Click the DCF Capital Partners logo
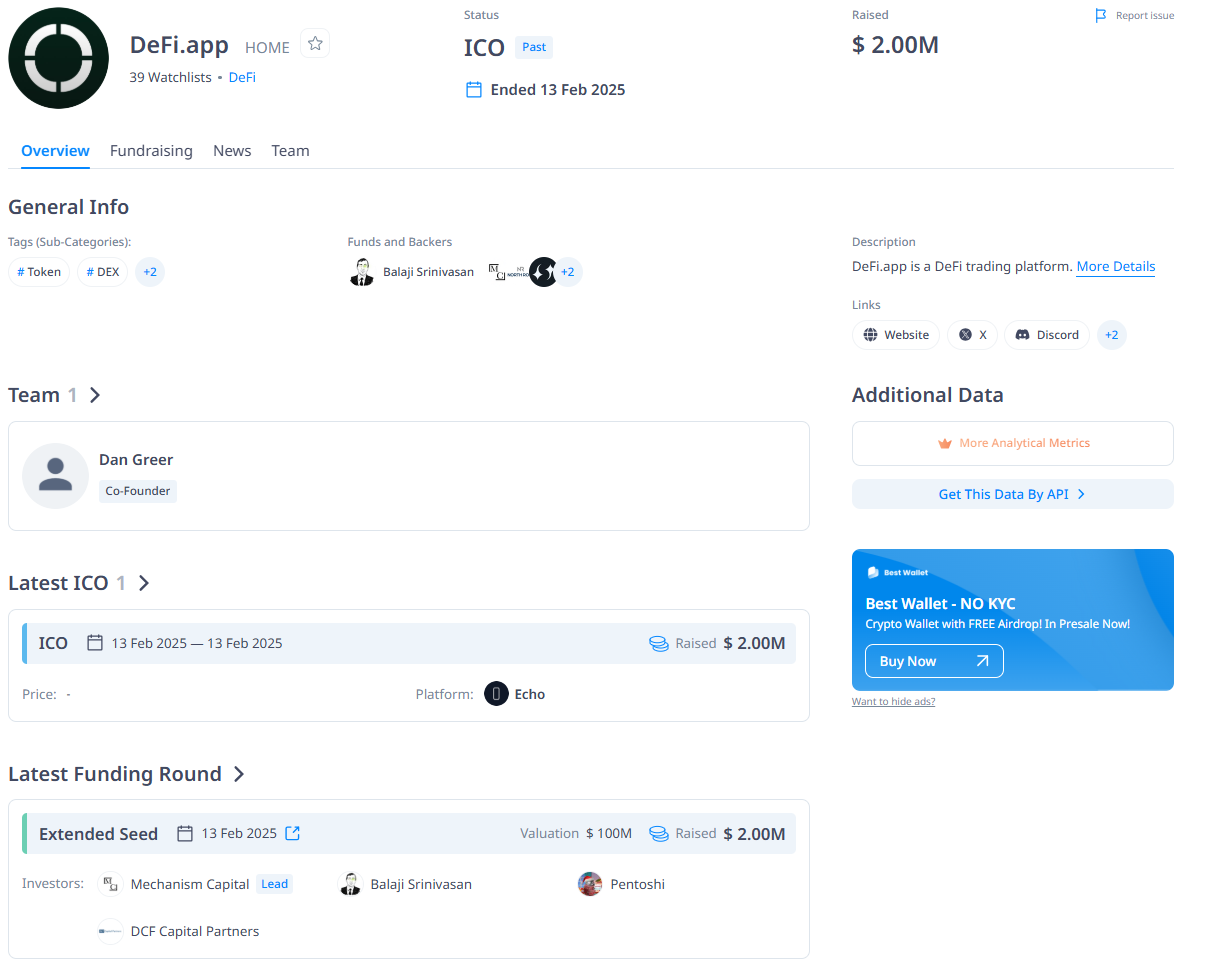The image size is (1216, 960). 111,931
